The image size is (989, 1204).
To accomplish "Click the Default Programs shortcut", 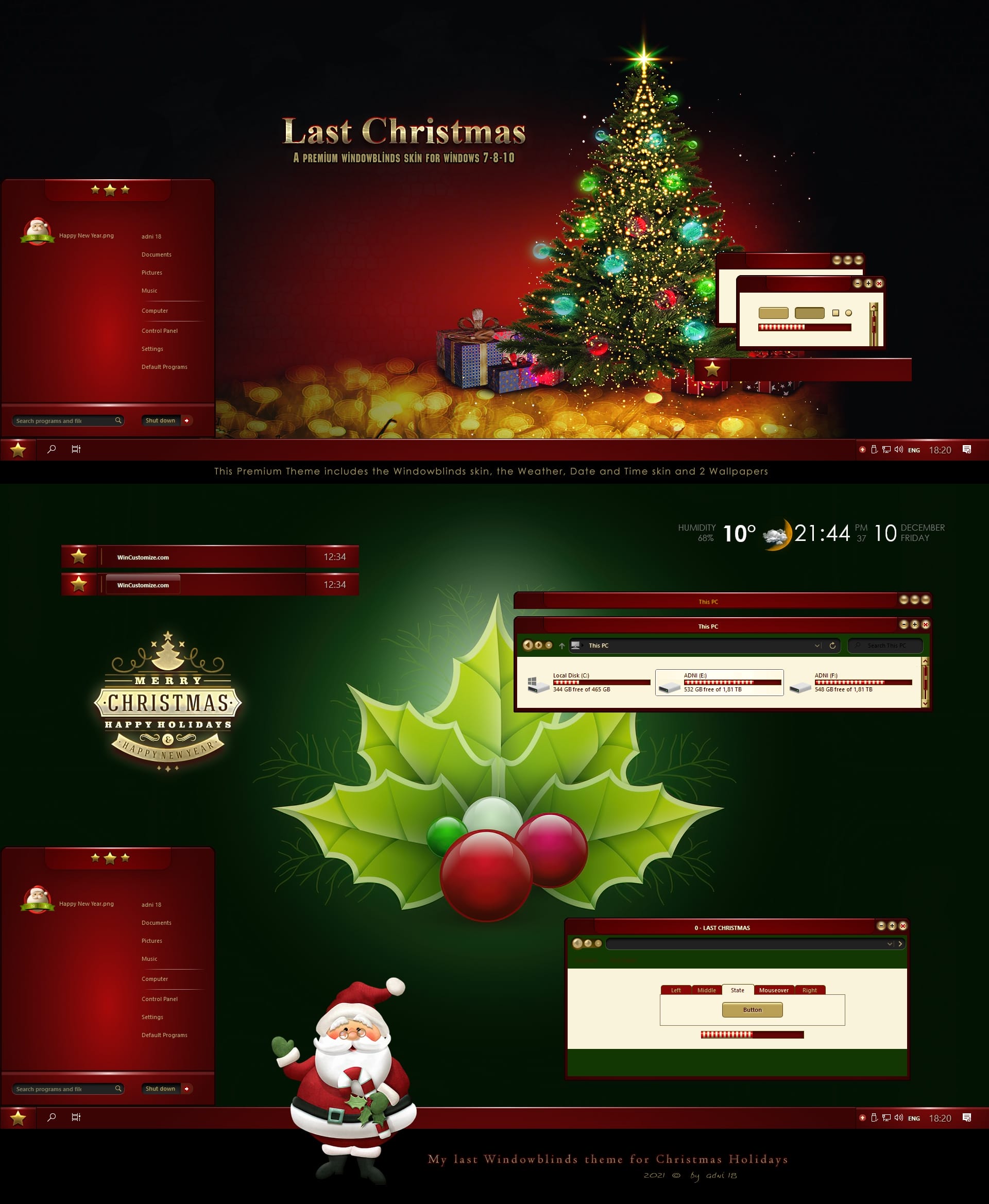I will [x=163, y=366].
